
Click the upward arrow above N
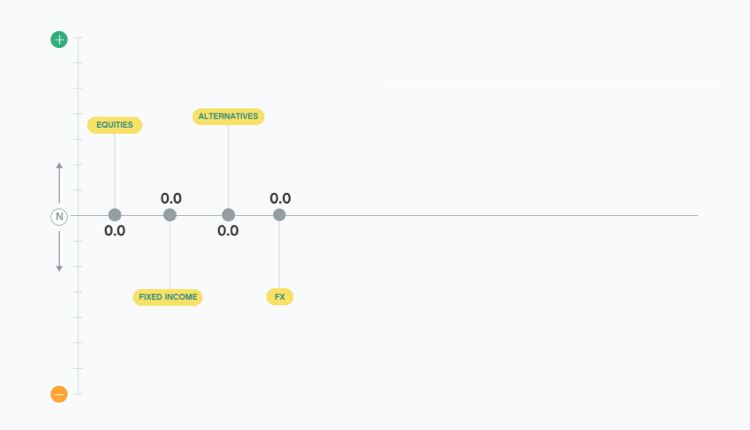[x=59, y=180]
